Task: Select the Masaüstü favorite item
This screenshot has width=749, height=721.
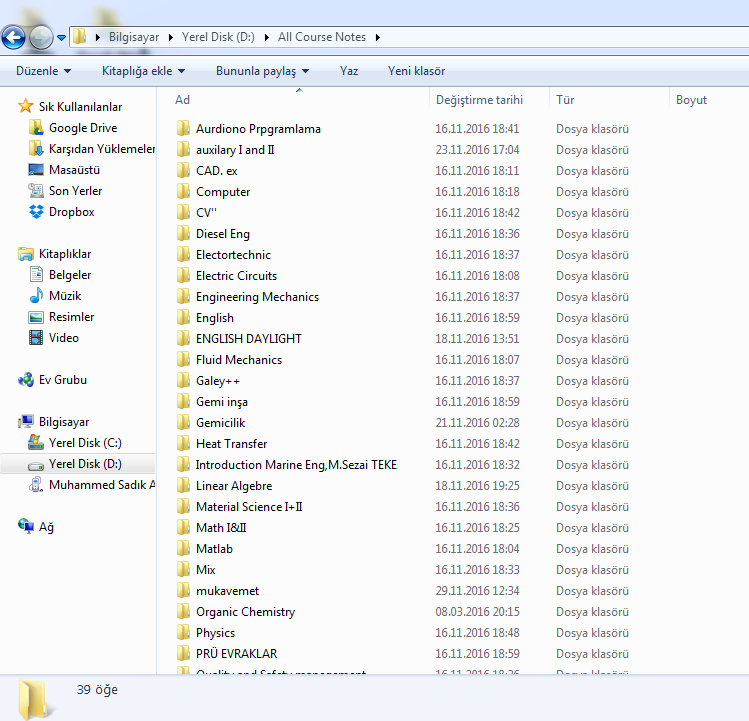Action: (x=74, y=170)
